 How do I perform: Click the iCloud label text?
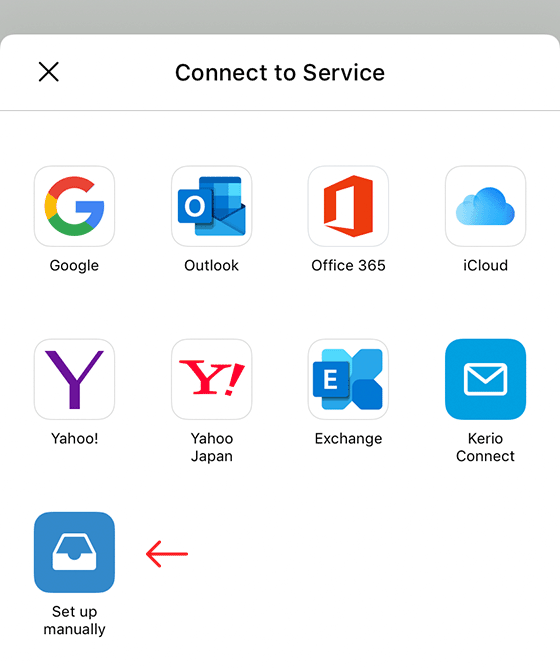[485, 265]
